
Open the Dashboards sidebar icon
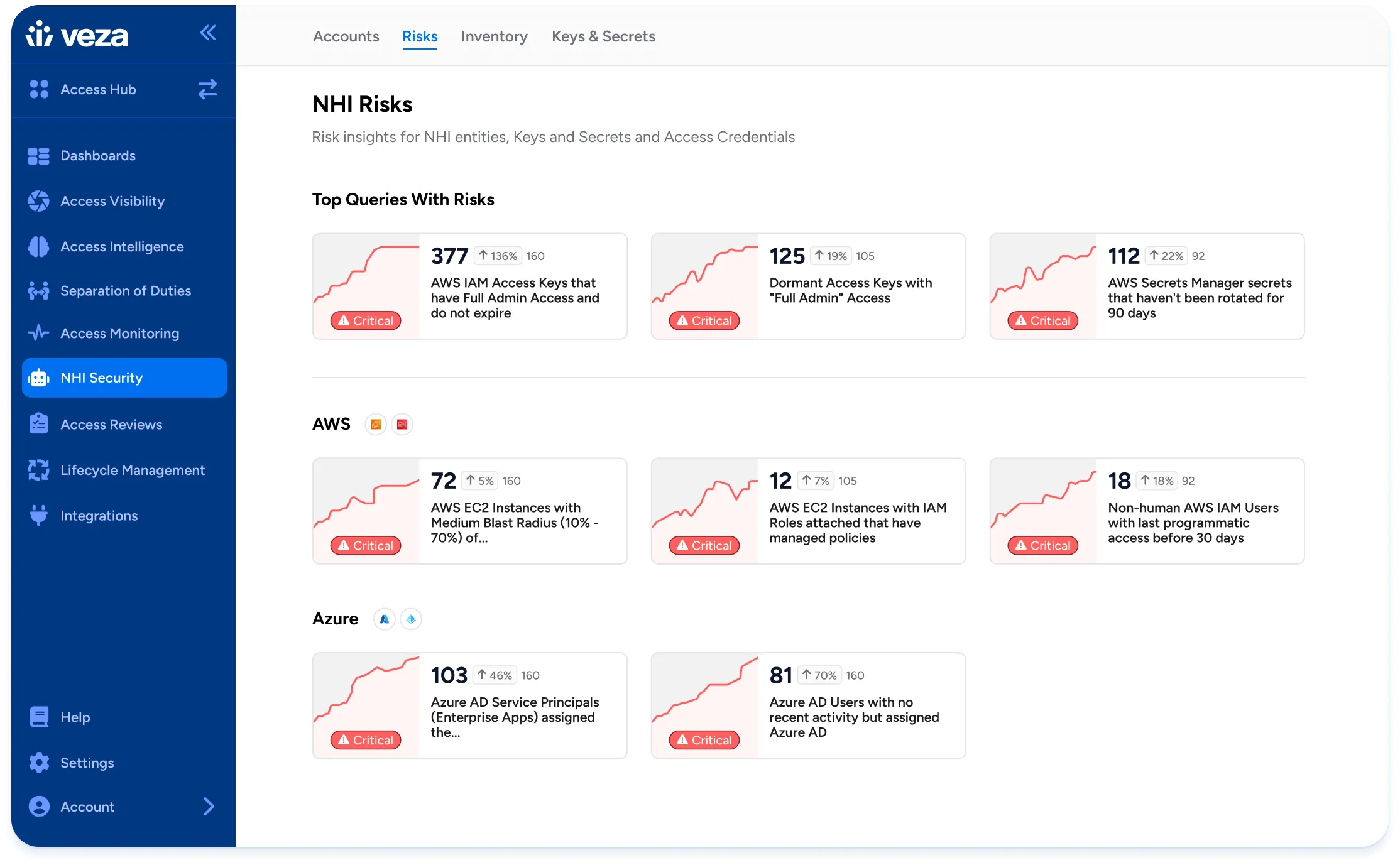point(38,156)
